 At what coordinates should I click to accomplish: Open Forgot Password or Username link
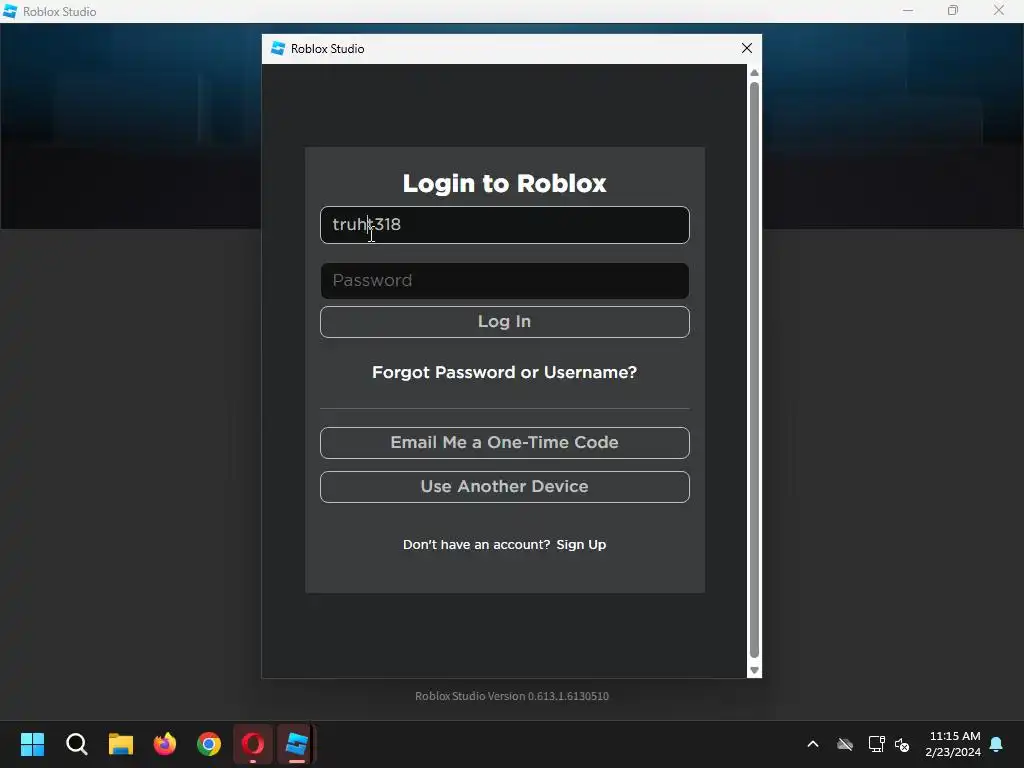504,372
